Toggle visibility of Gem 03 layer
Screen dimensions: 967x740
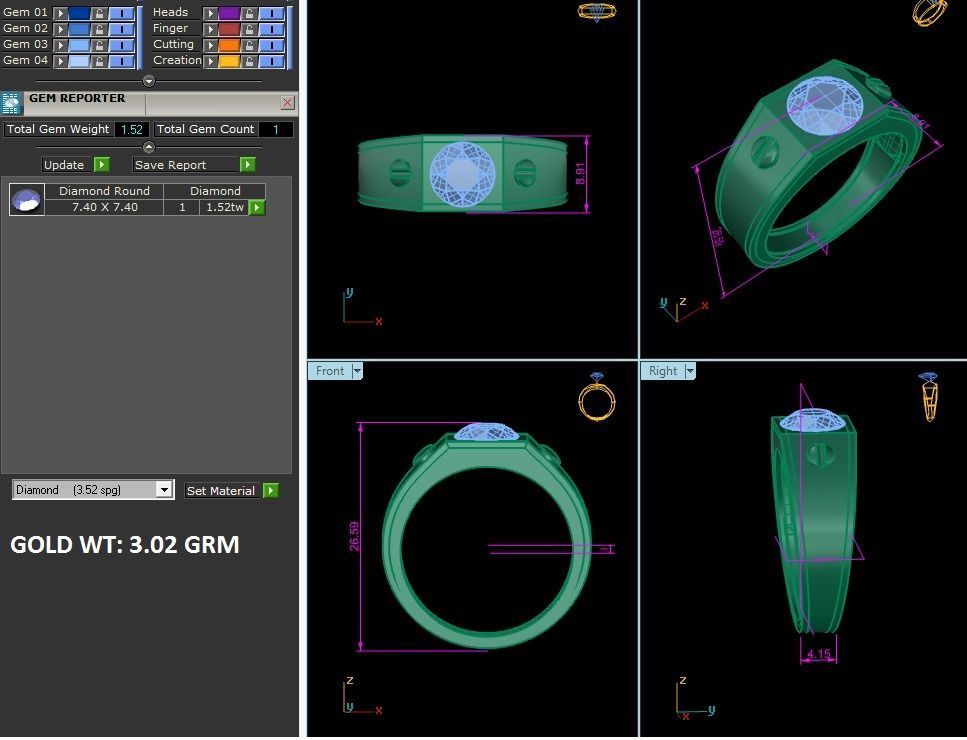click(121, 45)
